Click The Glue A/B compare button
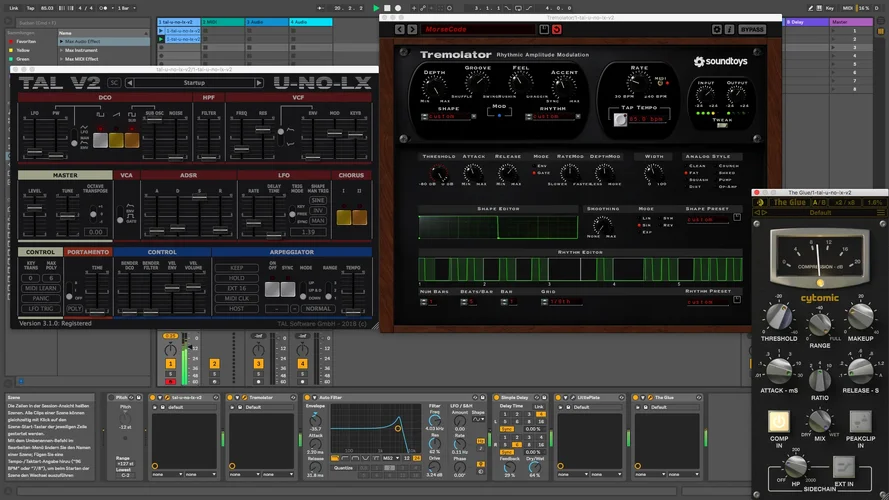The width and height of the screenshot is (889, 500). pos(819,202)
